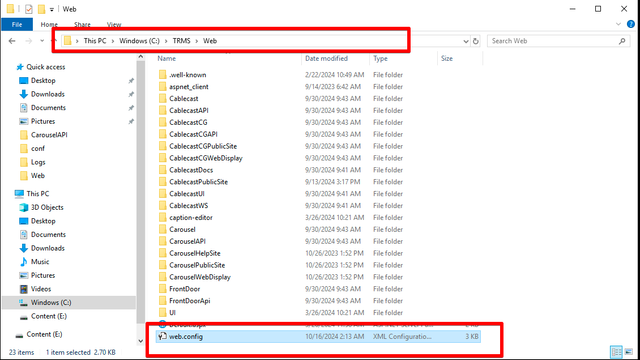This screenshot has width=640, height=360.
Task: Select the caption-editor folder icon
Action: click(x=162, y=218)
